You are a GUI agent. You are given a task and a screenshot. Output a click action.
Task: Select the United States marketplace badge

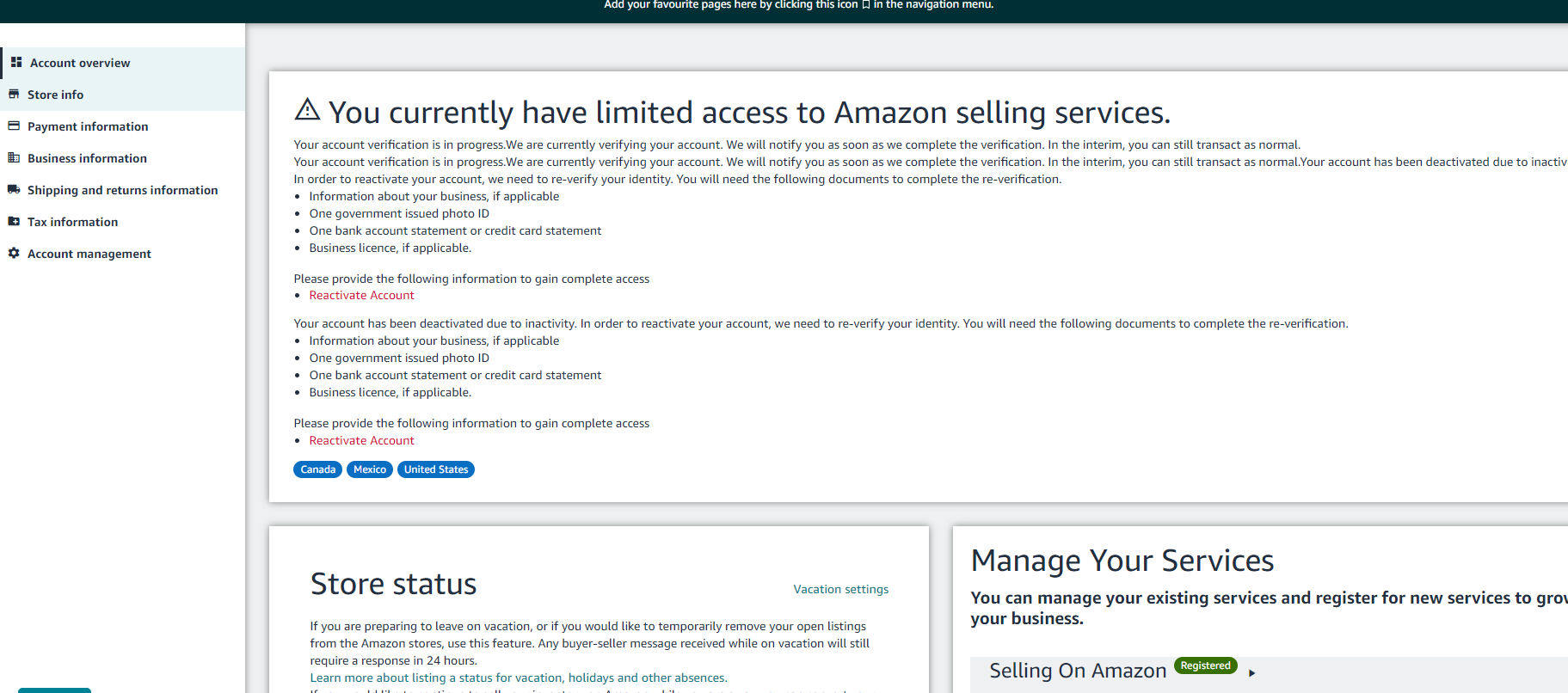(x=436, y=469)
